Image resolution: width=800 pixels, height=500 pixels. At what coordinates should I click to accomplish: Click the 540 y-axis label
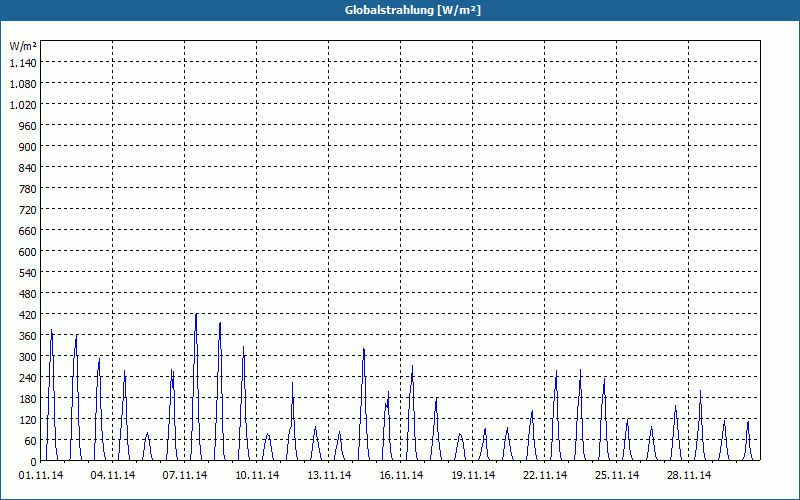28,273
